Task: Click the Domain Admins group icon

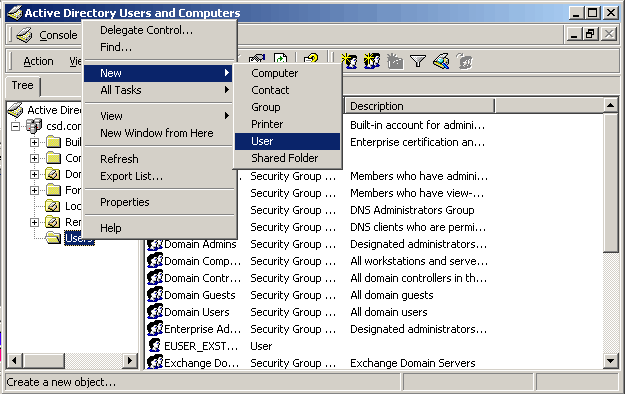Action: pyautogui.click(x=155, y=244)
